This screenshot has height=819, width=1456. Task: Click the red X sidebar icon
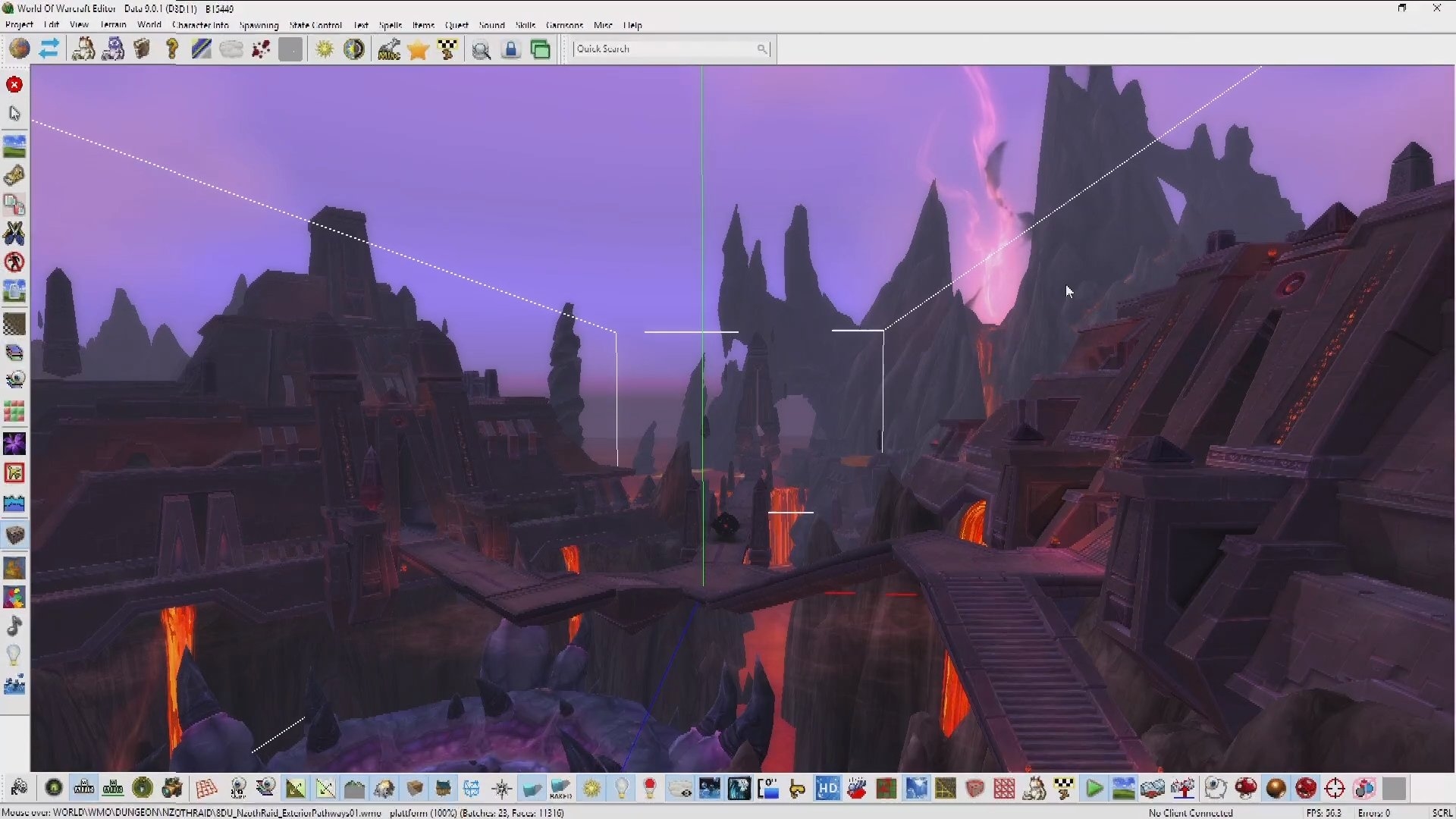point(14,84)
